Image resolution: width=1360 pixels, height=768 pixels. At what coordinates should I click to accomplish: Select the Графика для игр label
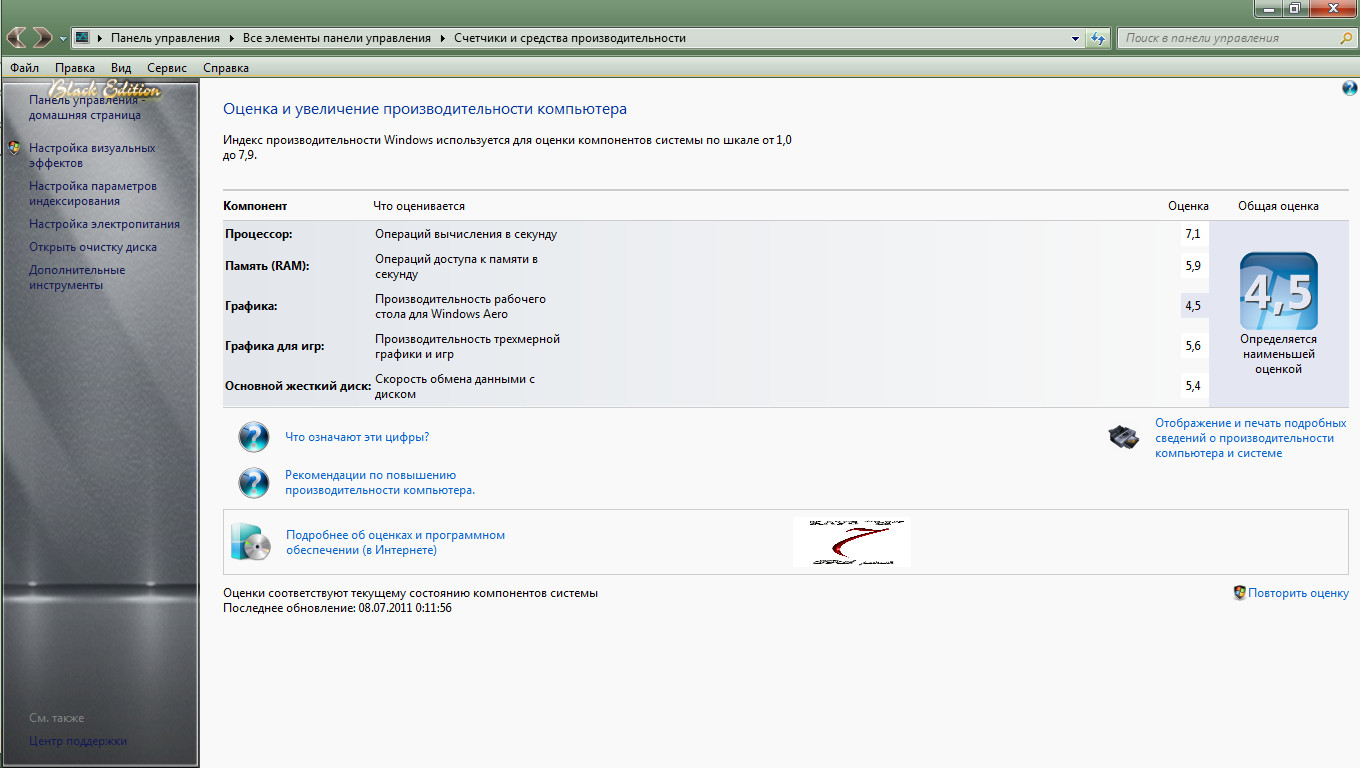pyautogui.click(x=275, y=346)
